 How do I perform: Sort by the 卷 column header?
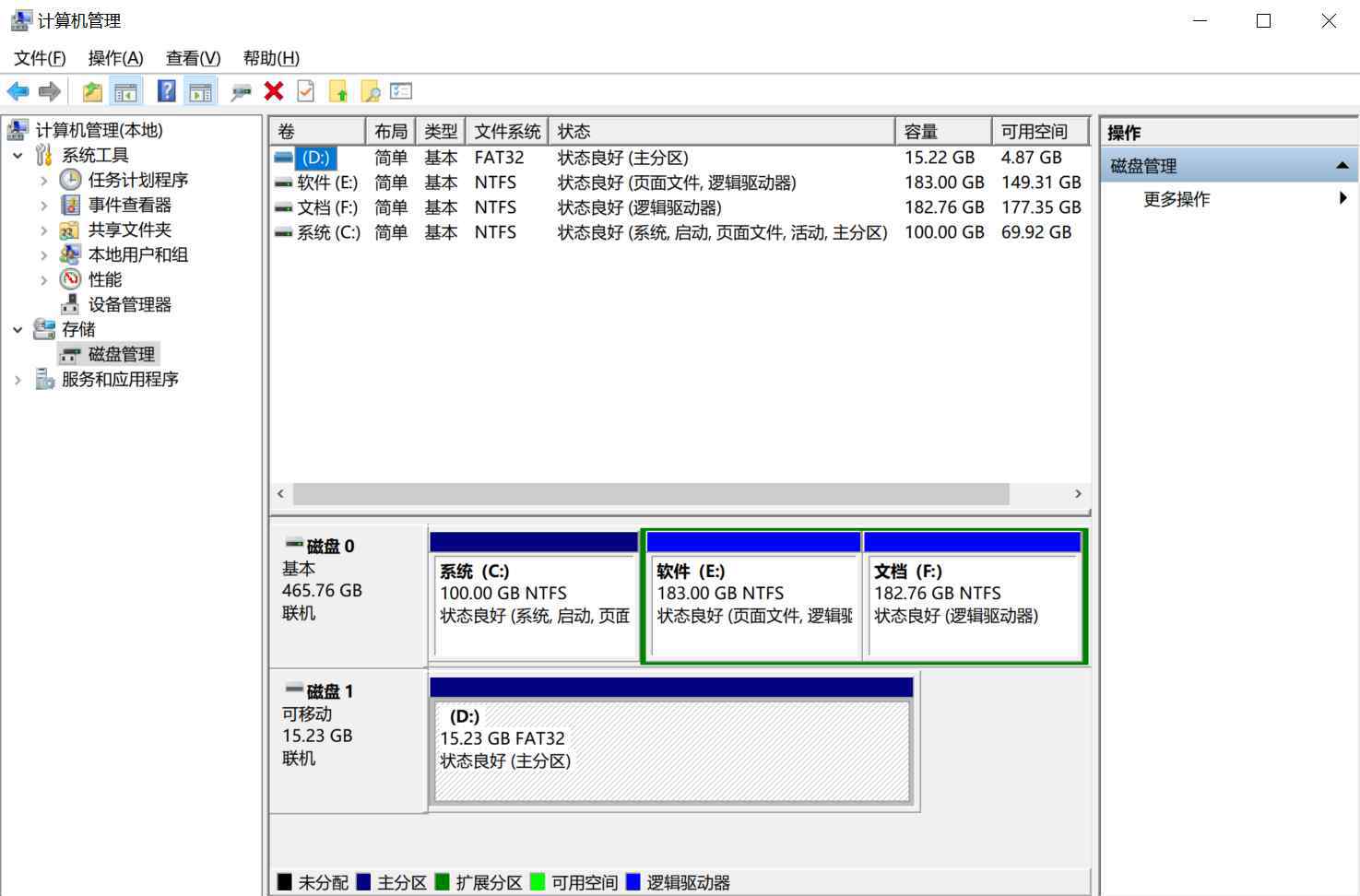point(317,131)
